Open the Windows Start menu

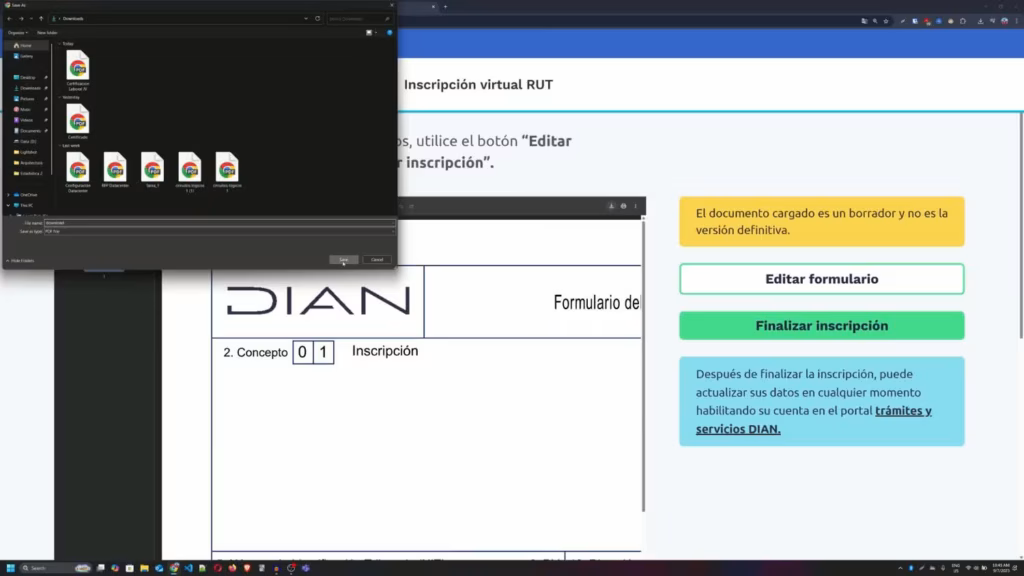coord(10,568)
